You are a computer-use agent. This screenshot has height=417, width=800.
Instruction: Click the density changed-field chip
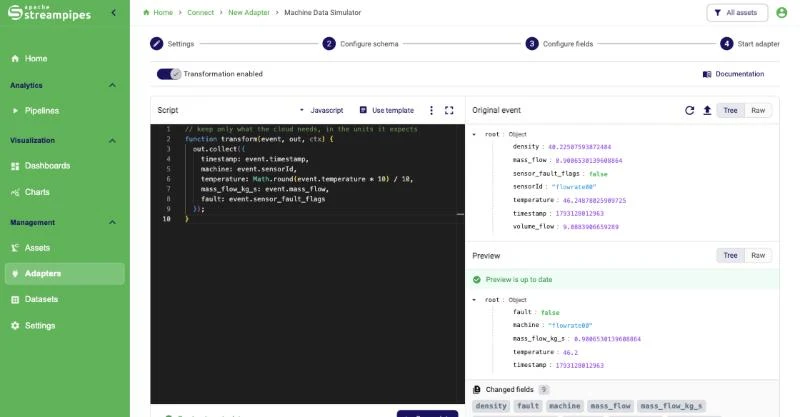(491, 406)
